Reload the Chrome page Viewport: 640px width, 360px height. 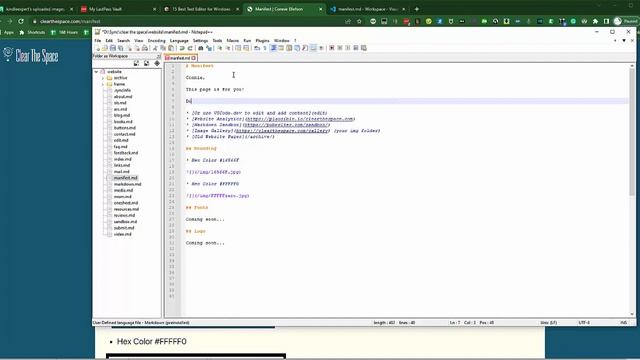[x=21, y=21]
